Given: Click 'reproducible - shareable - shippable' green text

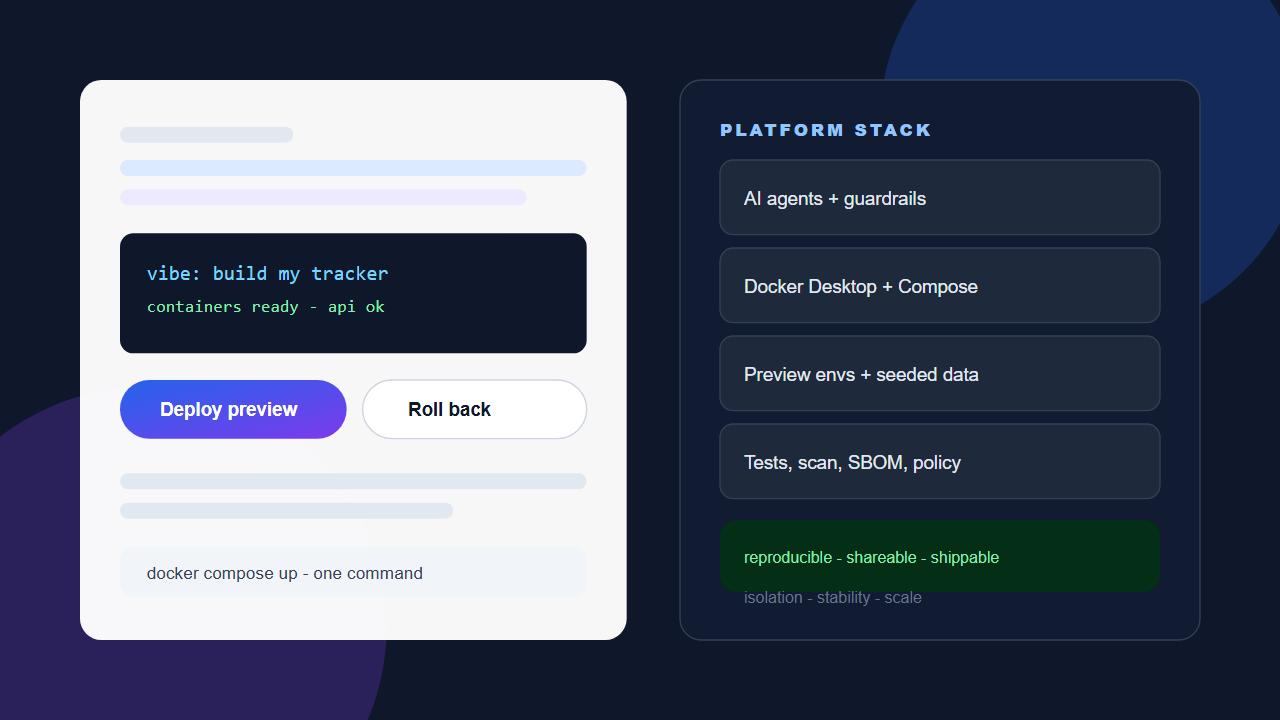Looking at the screenshot, I should (x=871, y=557).
